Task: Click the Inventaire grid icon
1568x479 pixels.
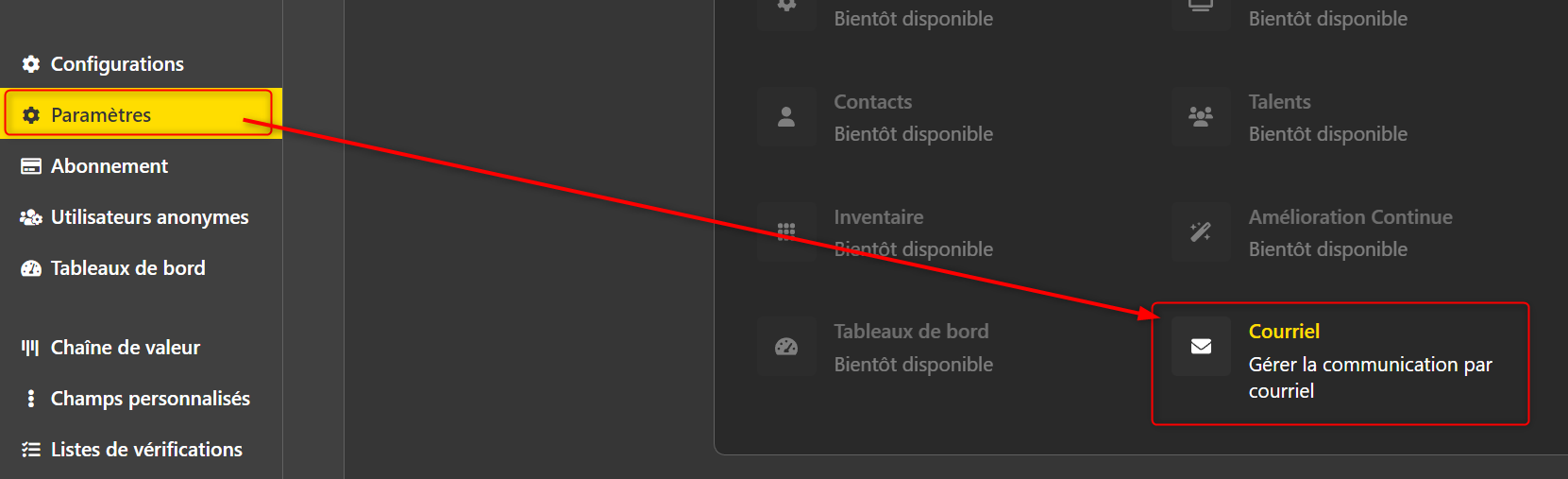Action: pyautogui.click(x=786, y=231)
